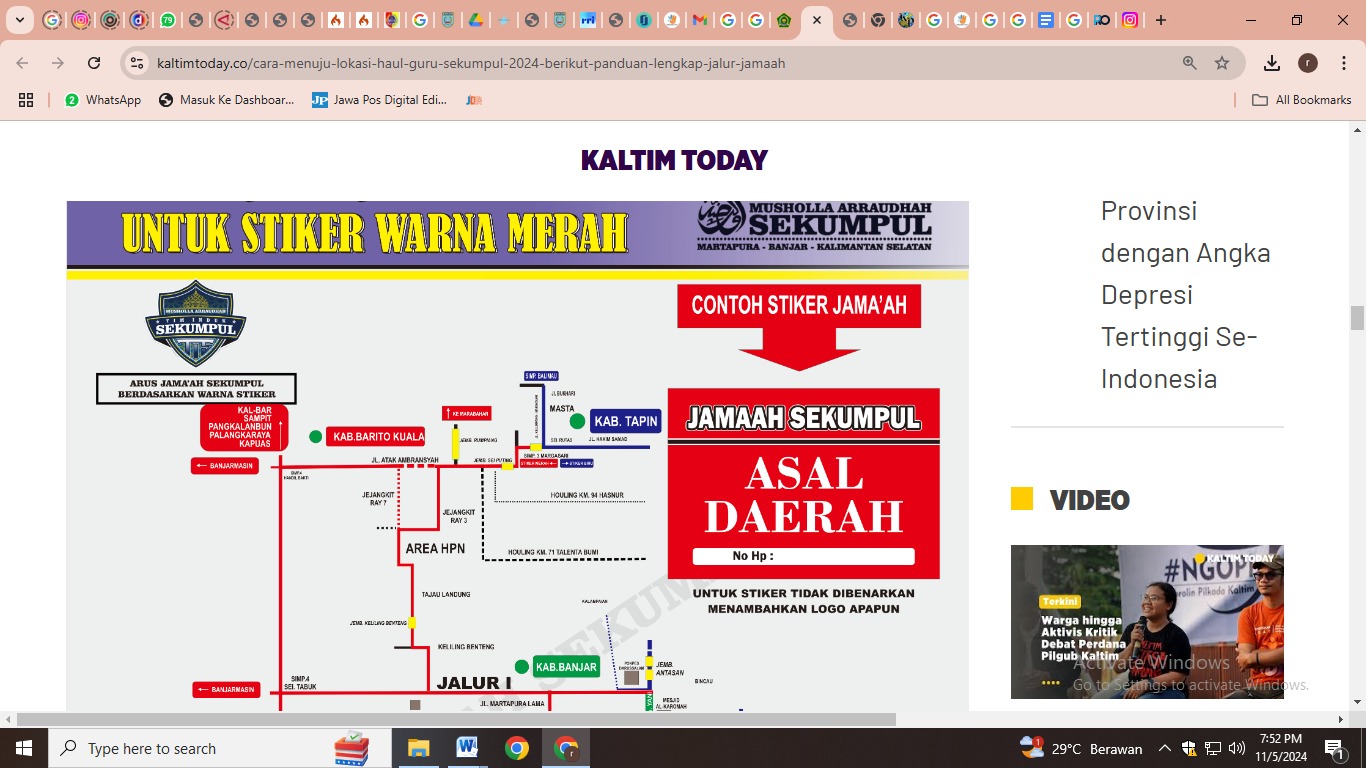Open Microsoft Word from the taskbar
Image resolution: width=1366 pixels, height=768 pixels.
(467, 748)
